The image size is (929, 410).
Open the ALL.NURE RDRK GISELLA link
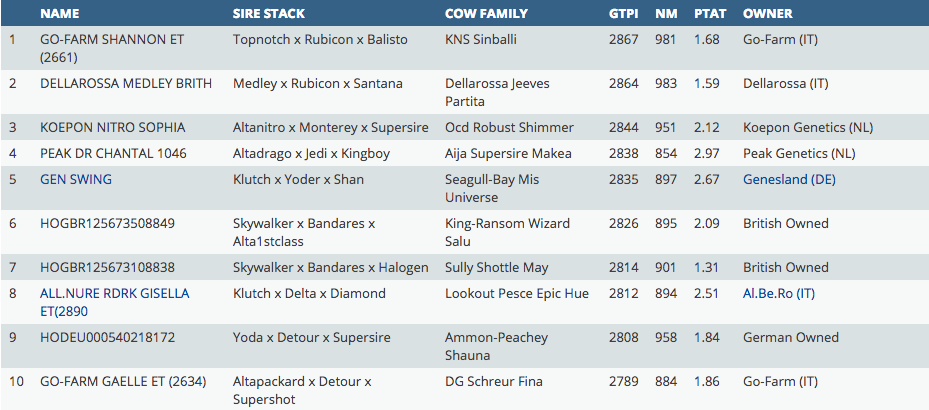[114, 294]
